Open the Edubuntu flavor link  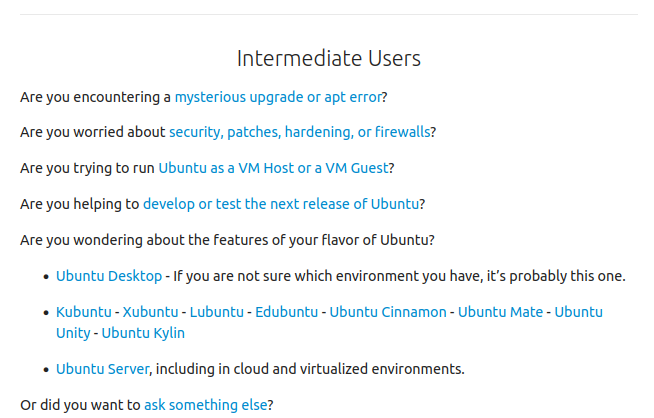pos(286,312)
